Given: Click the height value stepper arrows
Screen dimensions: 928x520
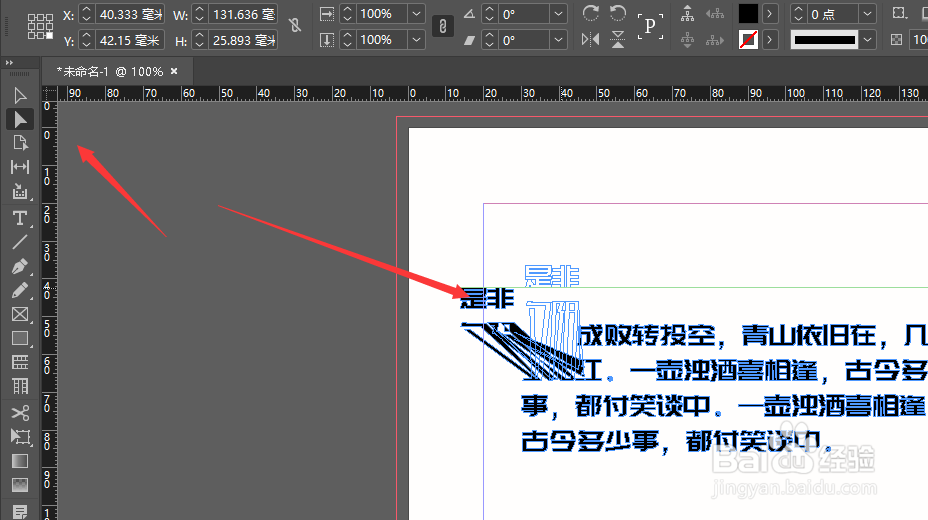Looking at the screenshot, I should point(199,40).
